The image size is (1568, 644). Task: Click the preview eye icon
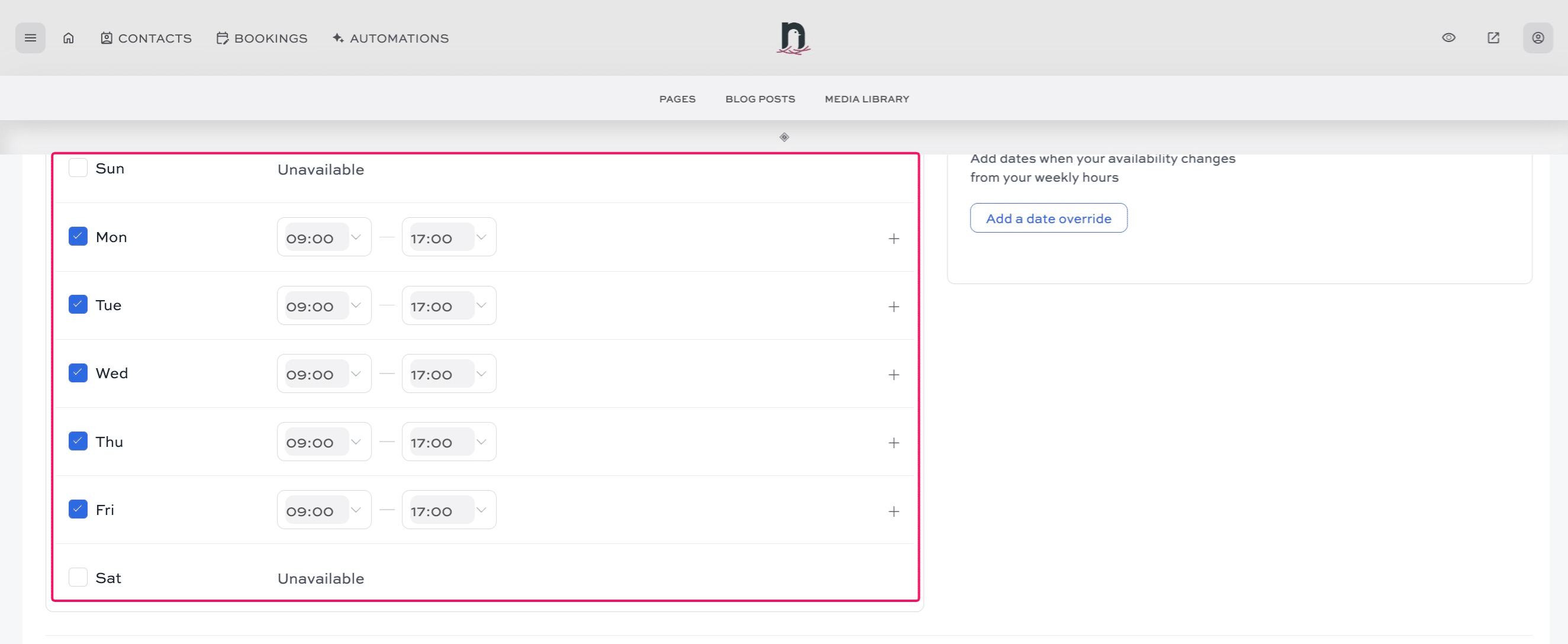[x=1448, y=38]
